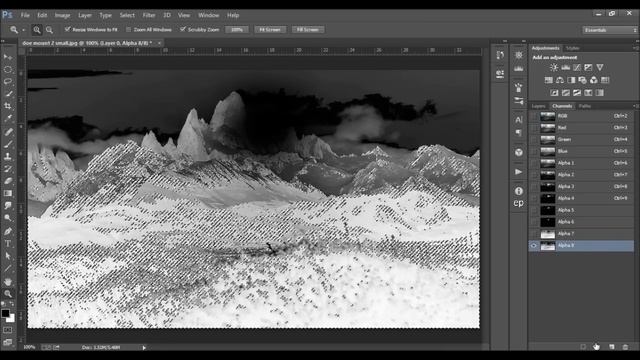
Task: Select the Eraser tool
Action: 8,181
